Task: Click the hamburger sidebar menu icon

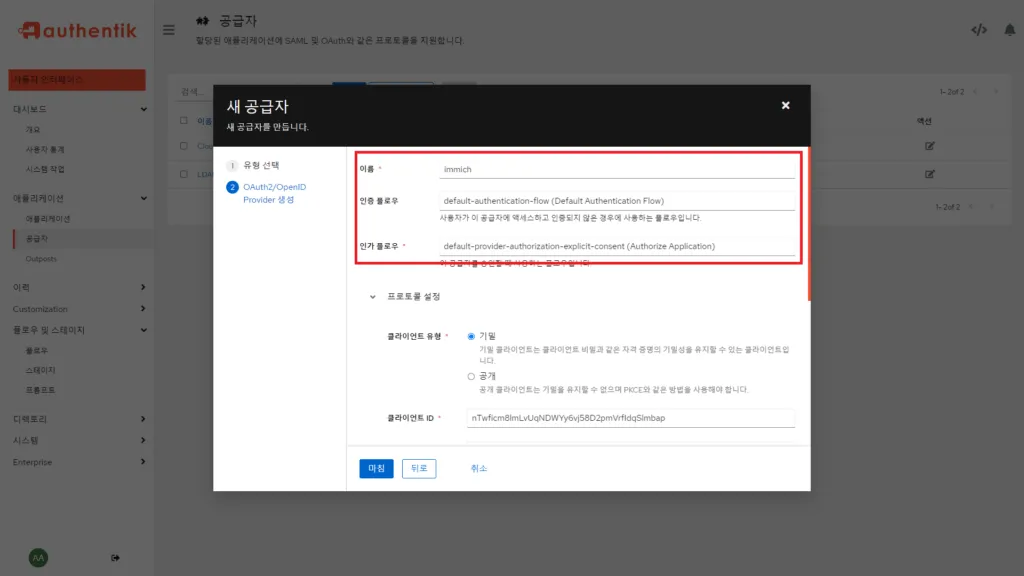Action: [169, 29]
